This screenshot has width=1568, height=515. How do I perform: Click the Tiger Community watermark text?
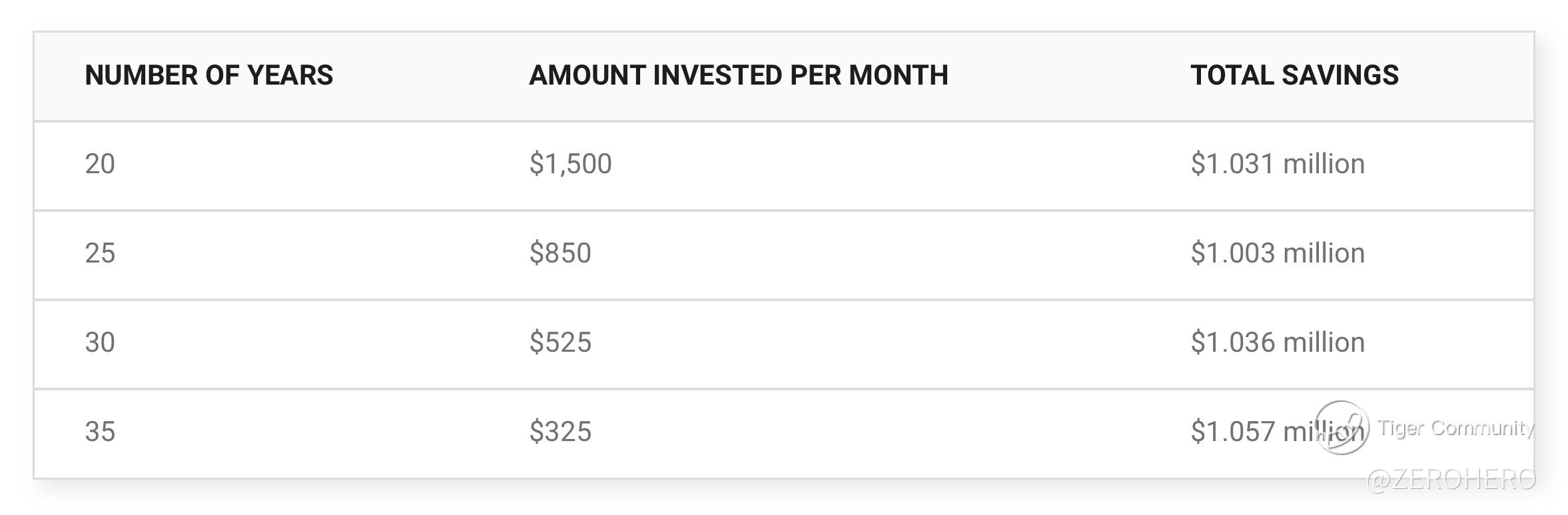point(1455,428)
